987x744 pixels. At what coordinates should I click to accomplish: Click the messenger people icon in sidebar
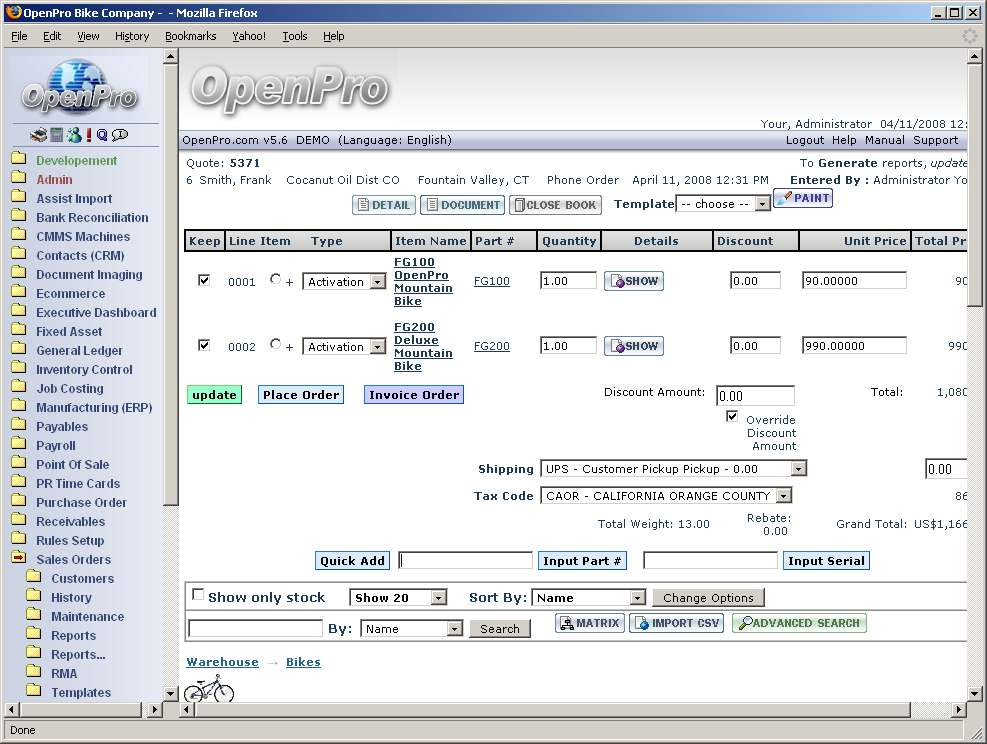click(x=73, y=135)
